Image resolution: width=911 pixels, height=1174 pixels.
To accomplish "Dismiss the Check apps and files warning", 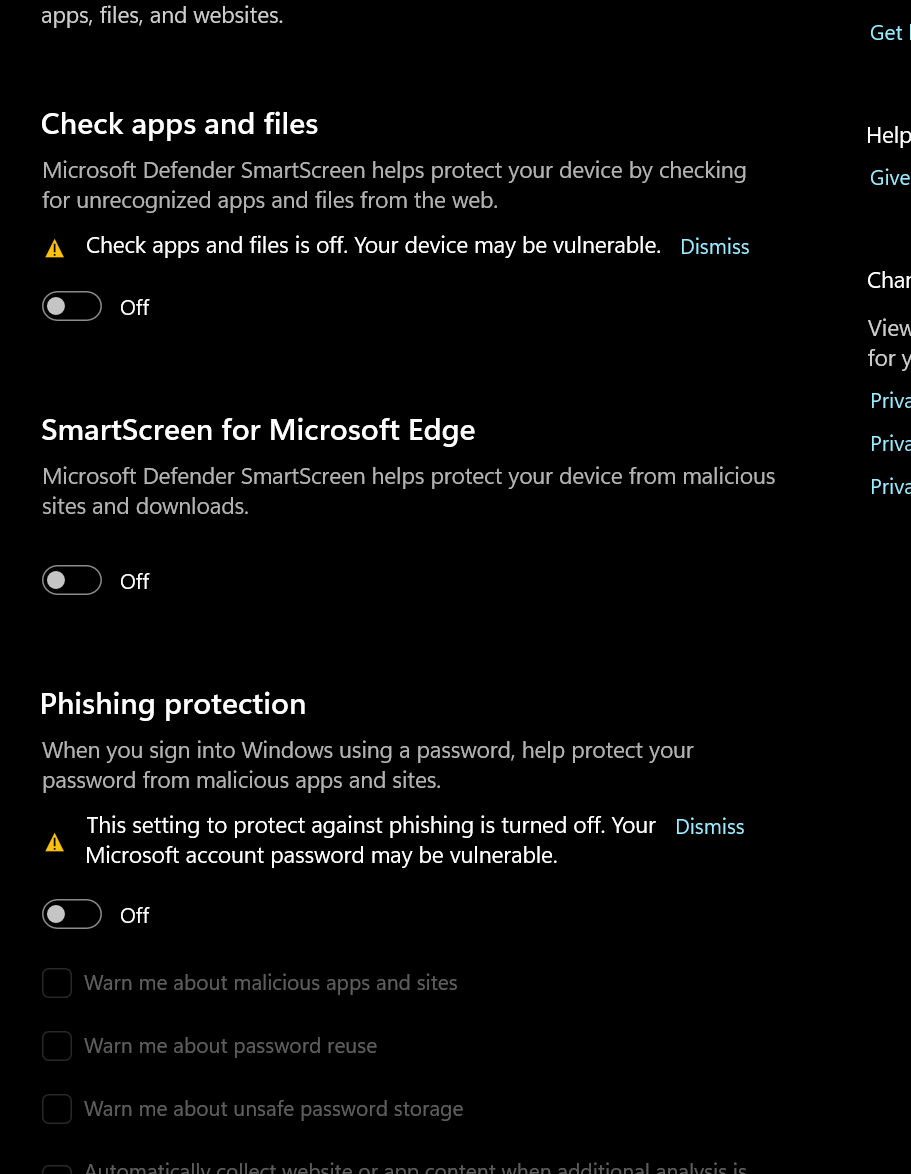I will [714, 247].
